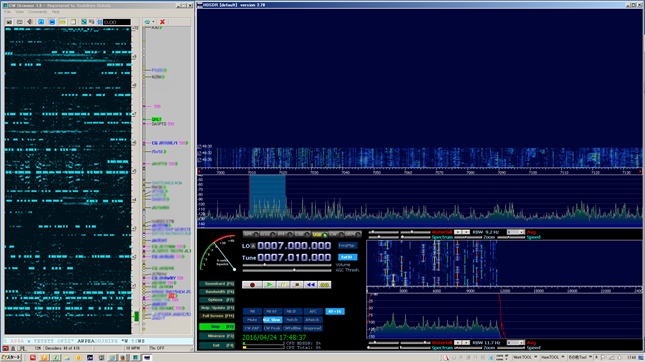Click the yellow icon in CW Skimmer toolbar
This screenshot has width=645, height=362.
pos(62,22)
